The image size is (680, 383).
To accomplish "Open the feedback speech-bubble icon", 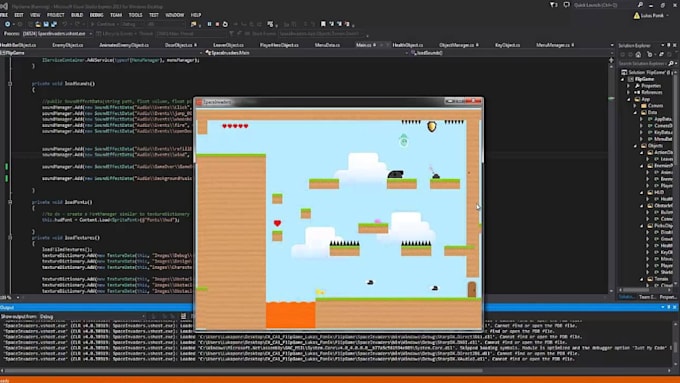I will coord(566,5).
